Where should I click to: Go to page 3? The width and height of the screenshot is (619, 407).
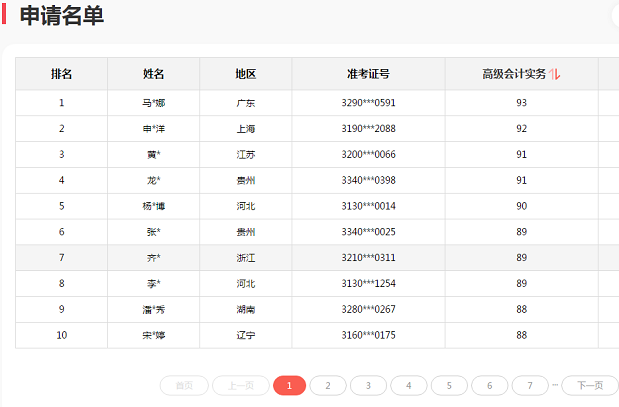(368, 385)
